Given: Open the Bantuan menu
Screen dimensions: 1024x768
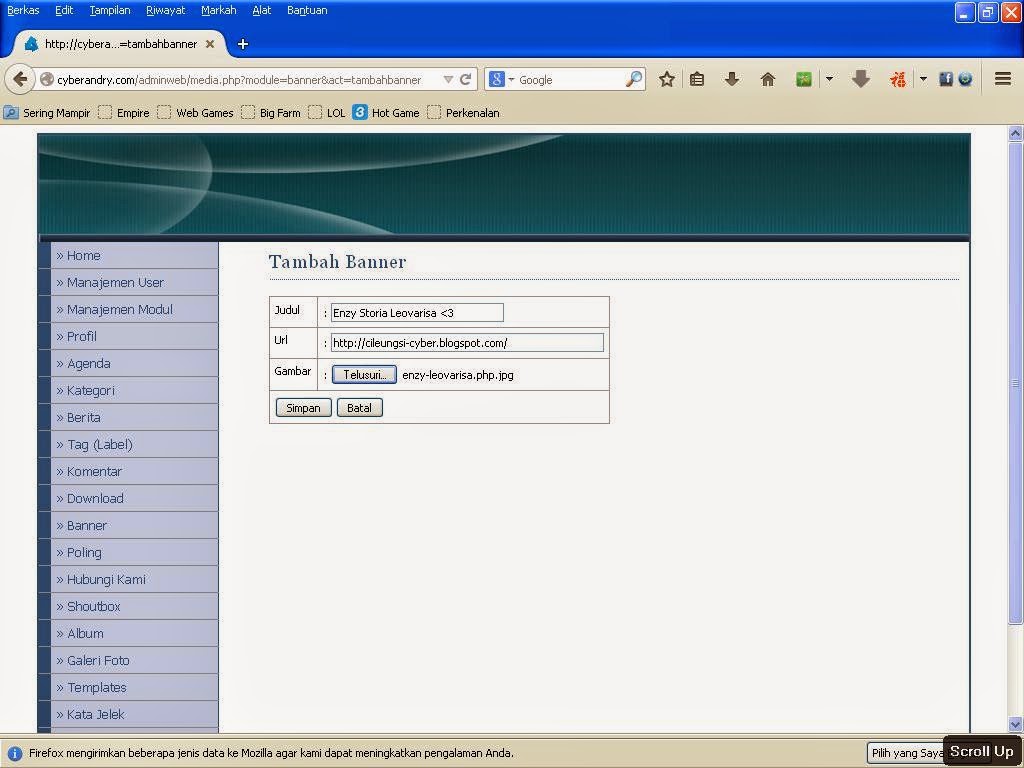Looking at the screenshot, I should click(x=307, y=10).
